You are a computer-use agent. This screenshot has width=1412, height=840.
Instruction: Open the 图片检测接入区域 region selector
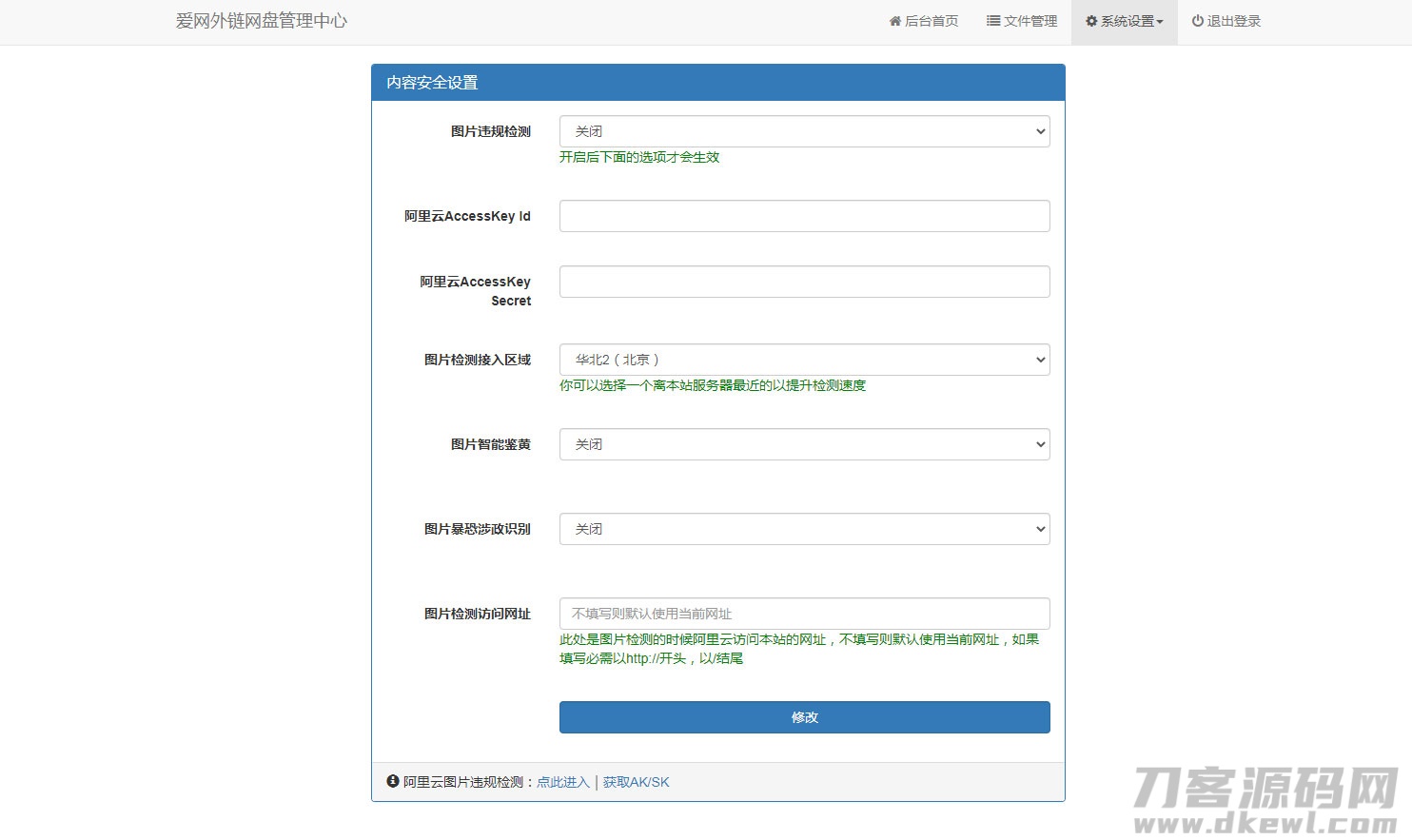804,360
